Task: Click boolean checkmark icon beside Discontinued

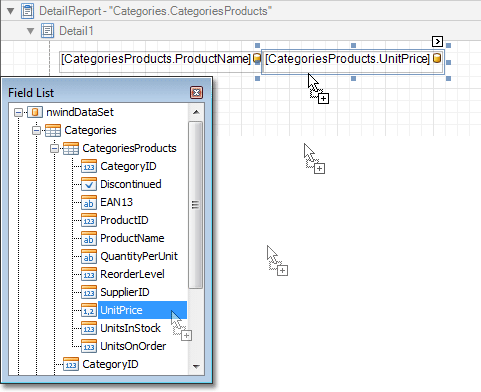Action: coord(89,184)
